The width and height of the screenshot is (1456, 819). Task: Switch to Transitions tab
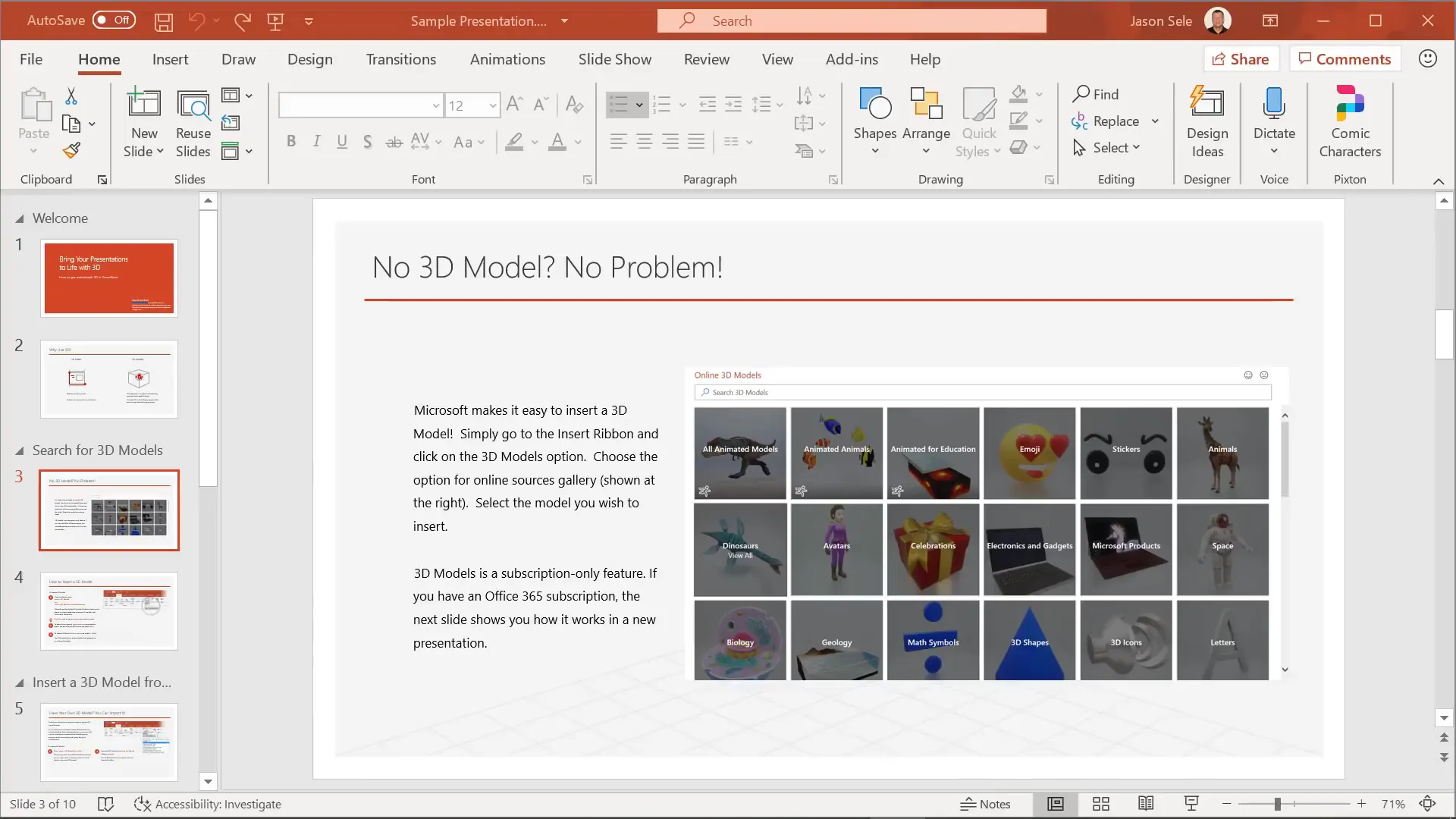click(401, 59)
